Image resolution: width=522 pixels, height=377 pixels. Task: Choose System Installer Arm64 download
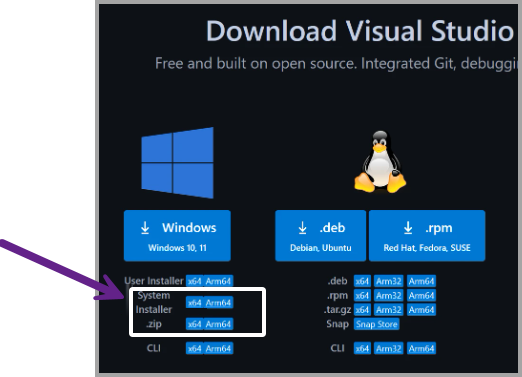pyautogui.click(x=218, y=303)
